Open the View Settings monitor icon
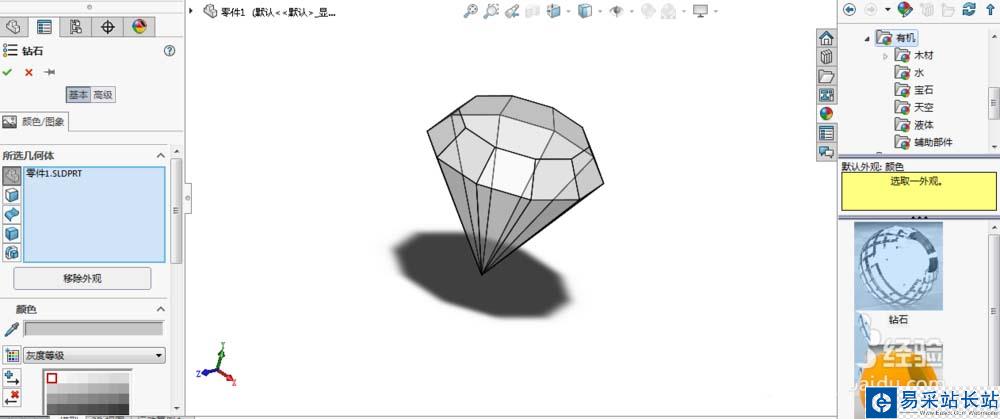The image size is (1000, 419). [x=701, y=11]
